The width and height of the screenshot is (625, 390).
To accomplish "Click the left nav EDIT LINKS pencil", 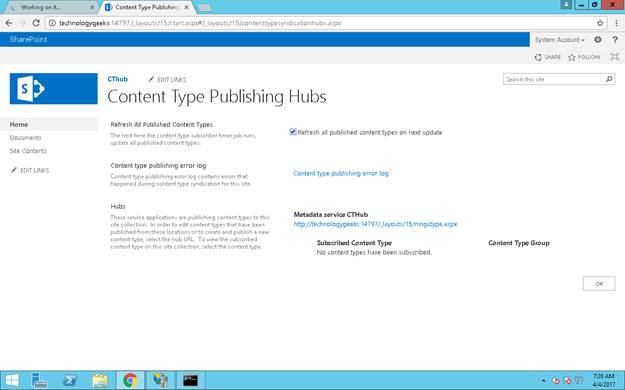I will (x=14, y=170).
